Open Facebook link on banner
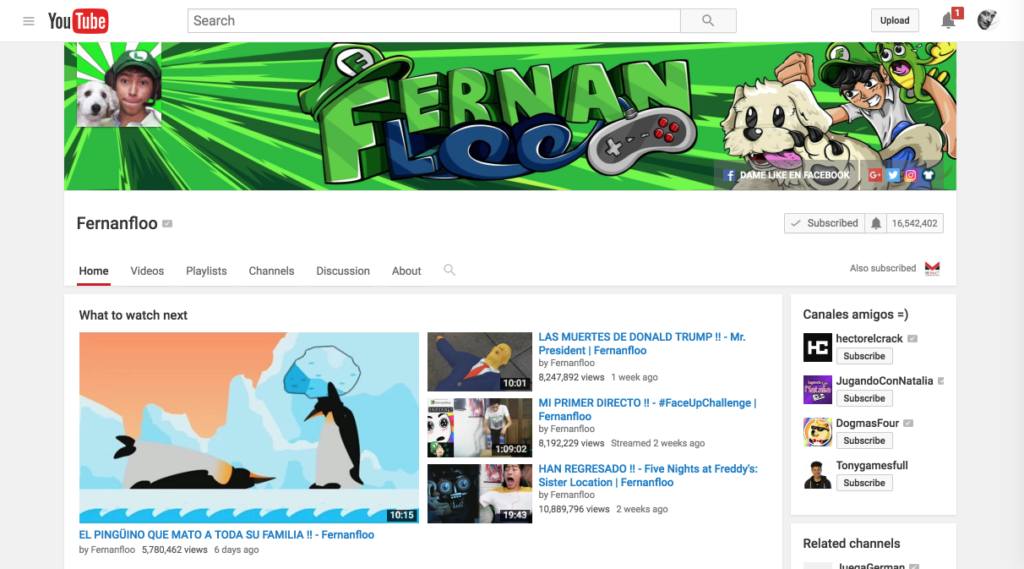This screenshot has width=1024, height=569. click(x=729, y=175)
